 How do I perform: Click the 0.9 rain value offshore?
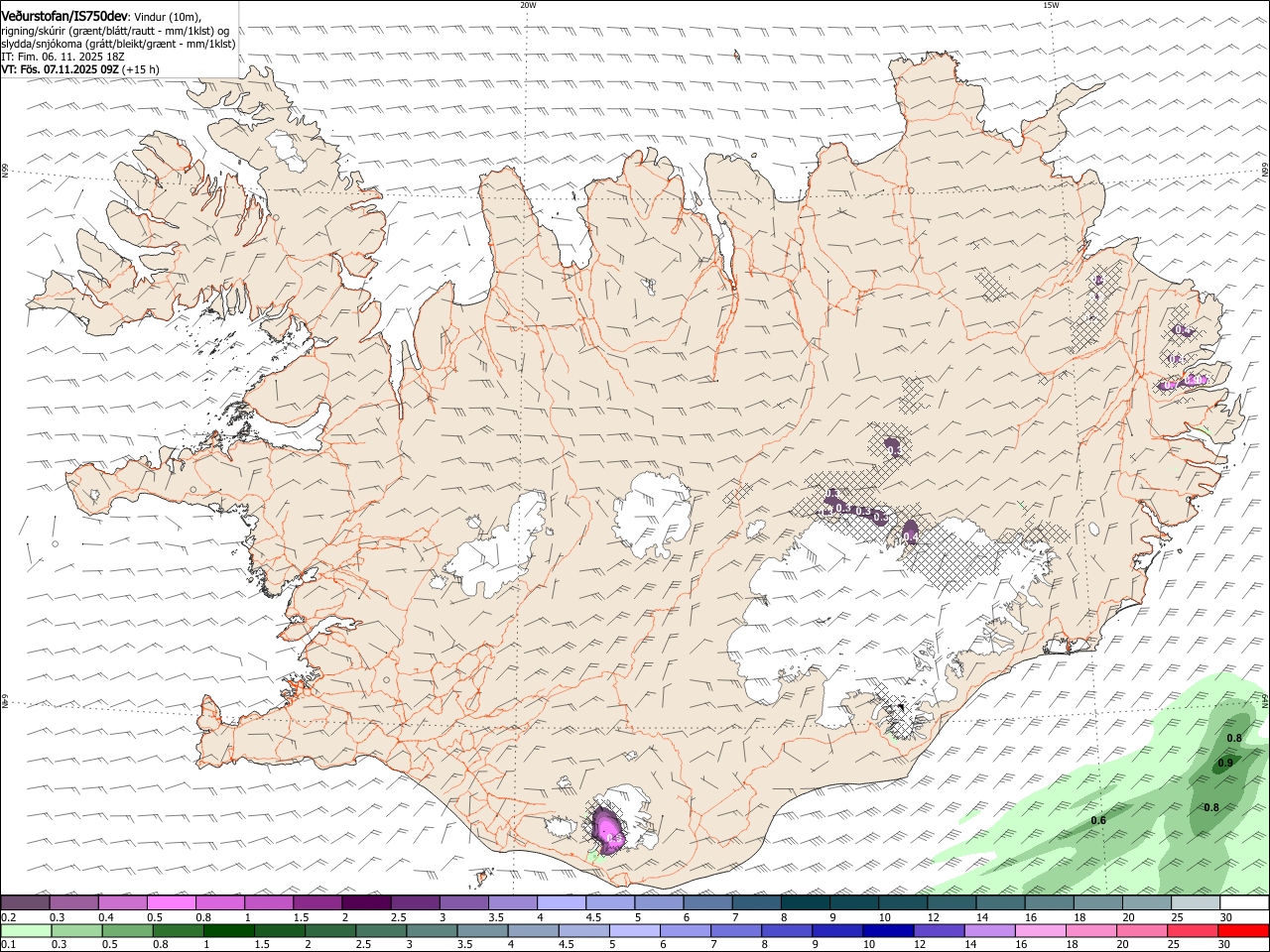coord(1225,763)
